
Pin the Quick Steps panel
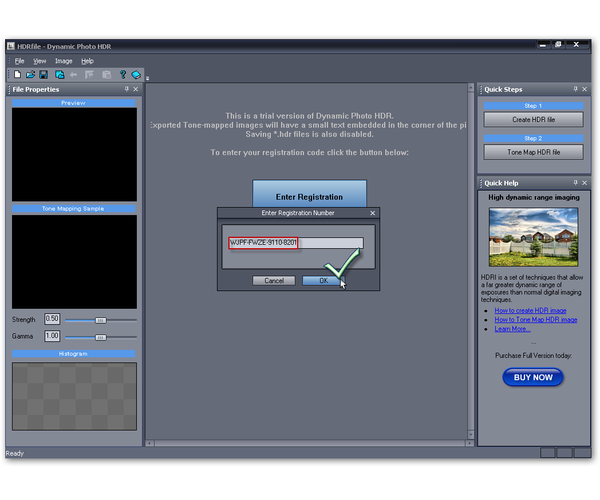pyautogui.click(x=576, y=89)
